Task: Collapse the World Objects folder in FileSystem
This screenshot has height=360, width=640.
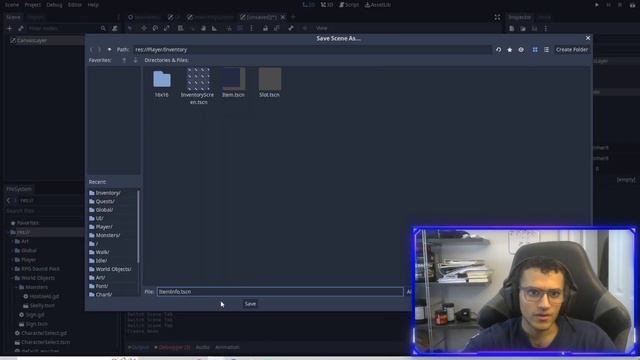Action: 12,278
